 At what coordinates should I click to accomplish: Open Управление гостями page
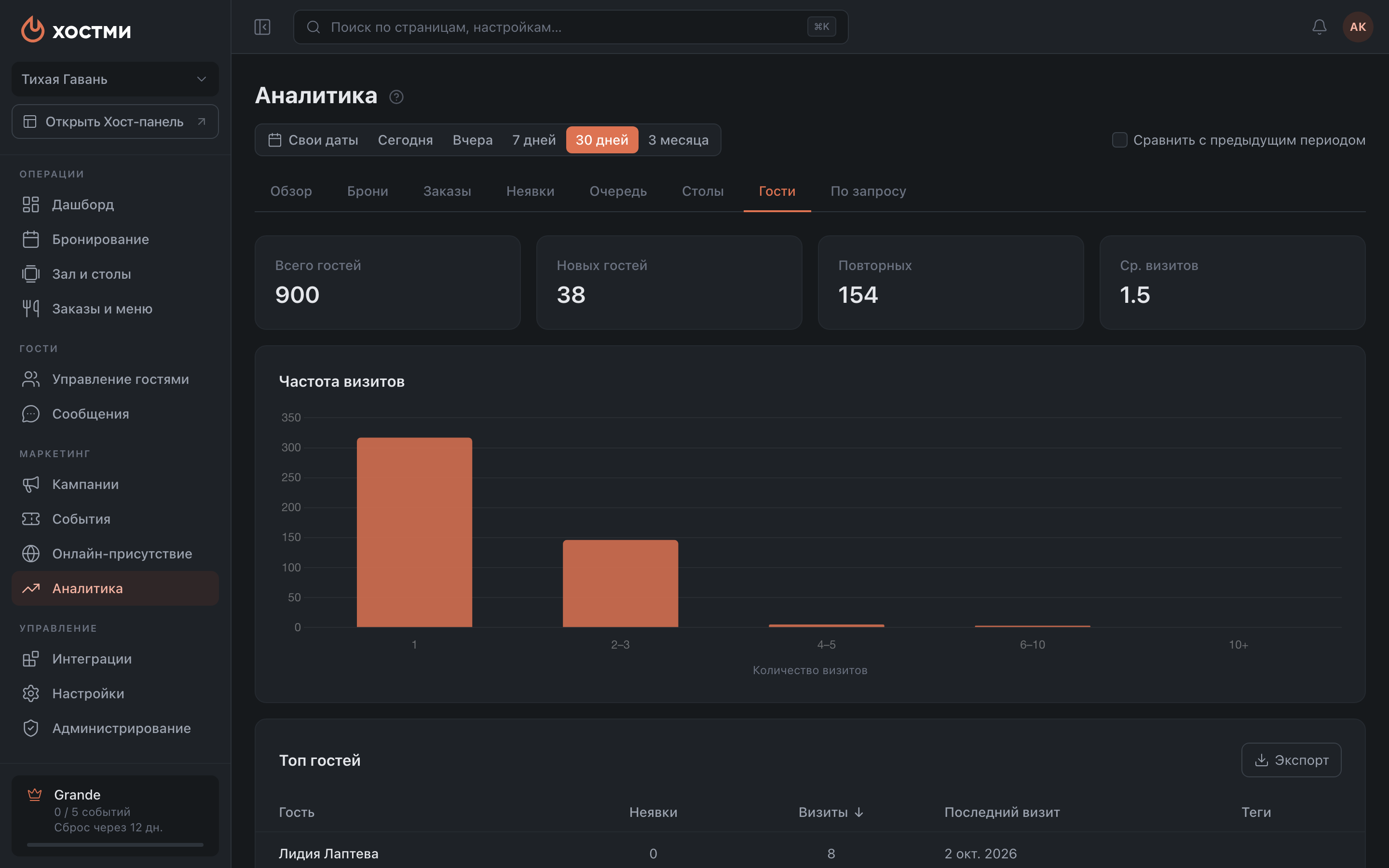pyautogui.click(x=115, y=379)
